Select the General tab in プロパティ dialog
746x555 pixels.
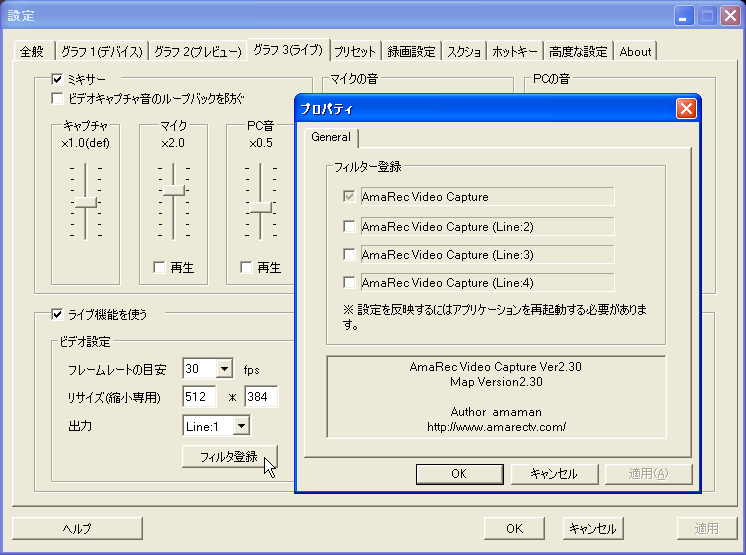(x=331, y=137)
